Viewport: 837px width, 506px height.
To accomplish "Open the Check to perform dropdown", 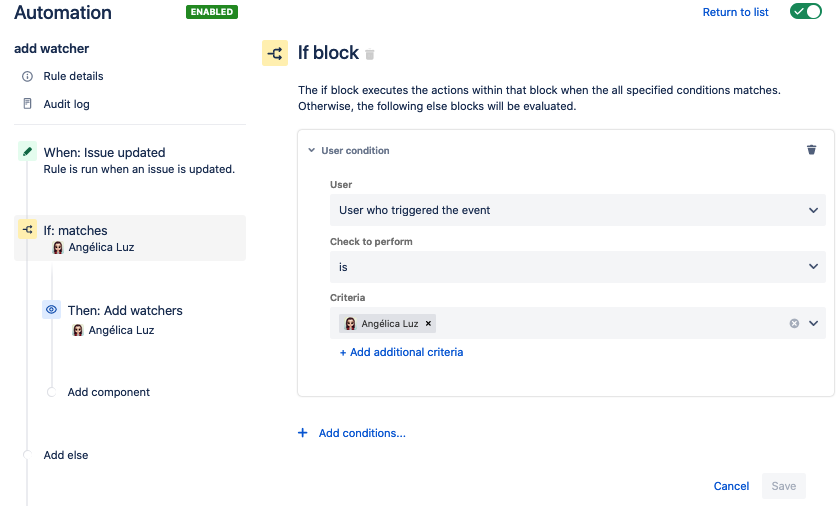I will coord(577,267).
